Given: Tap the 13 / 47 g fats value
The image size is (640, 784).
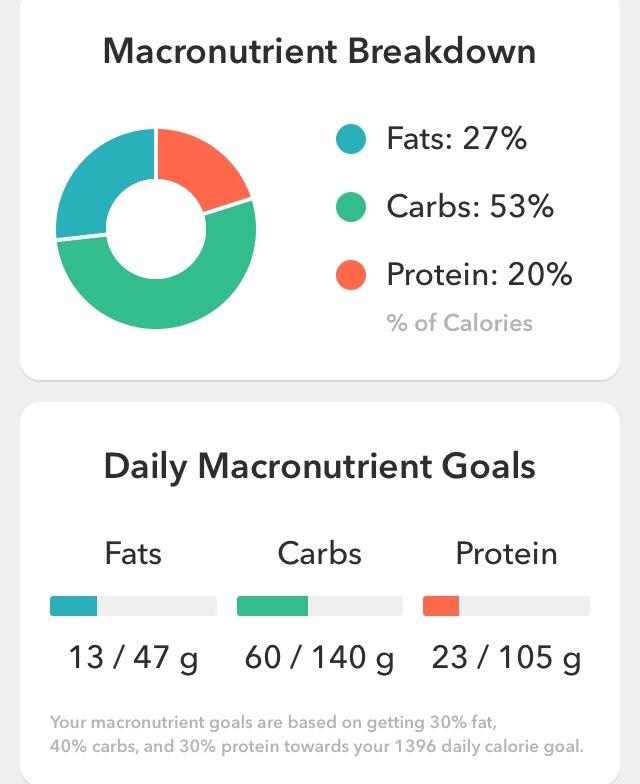Looking at the screenshot, I should click(133, 658).
